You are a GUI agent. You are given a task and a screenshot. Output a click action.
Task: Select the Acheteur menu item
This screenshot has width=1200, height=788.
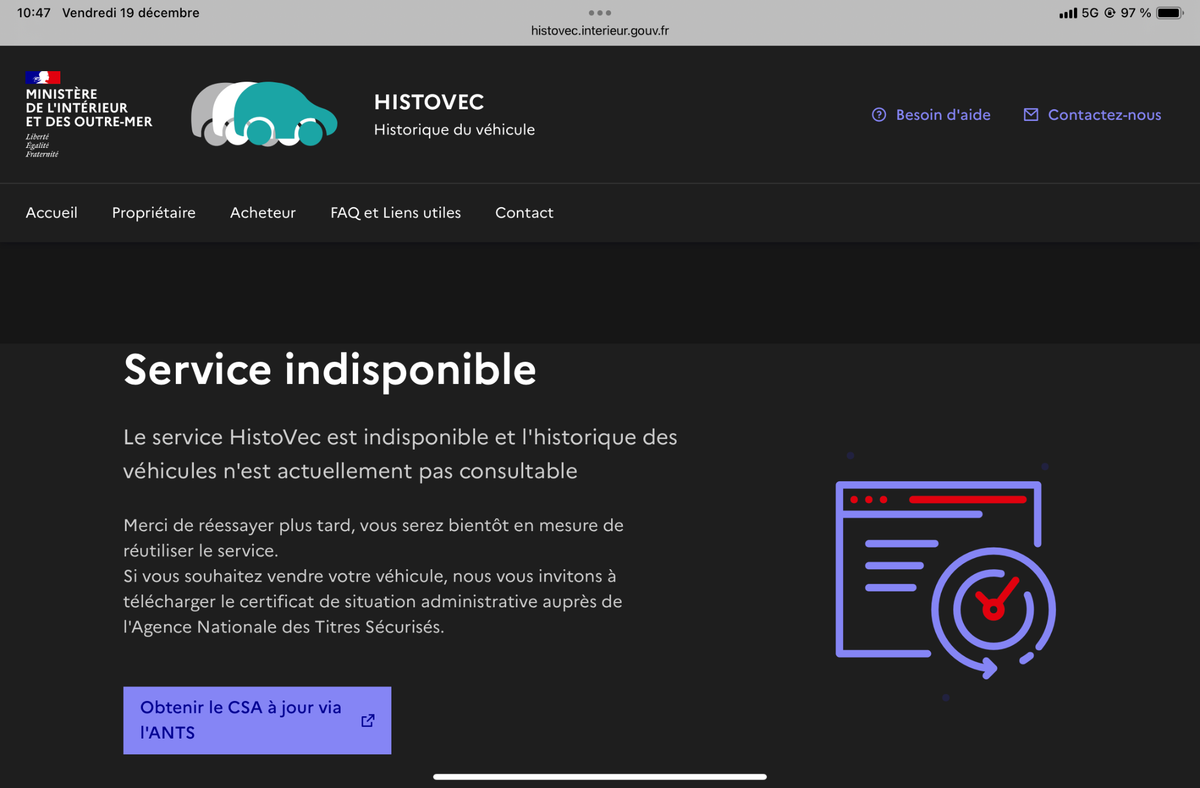coord(263,212)
